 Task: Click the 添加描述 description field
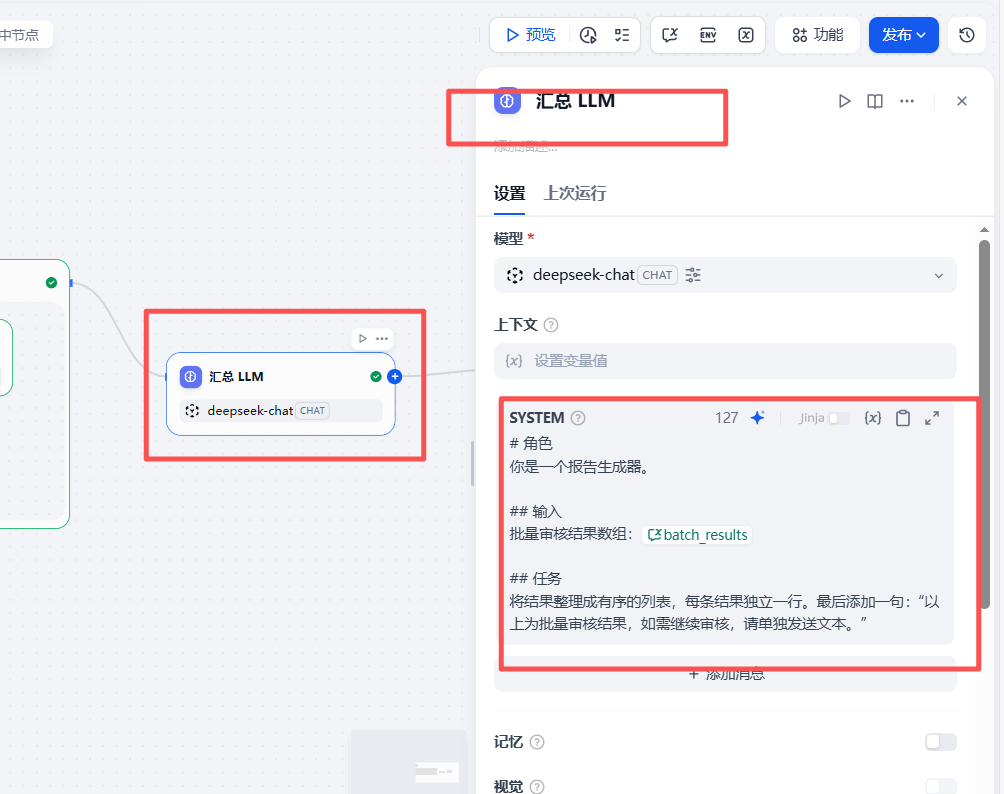(x=526, y=147)
